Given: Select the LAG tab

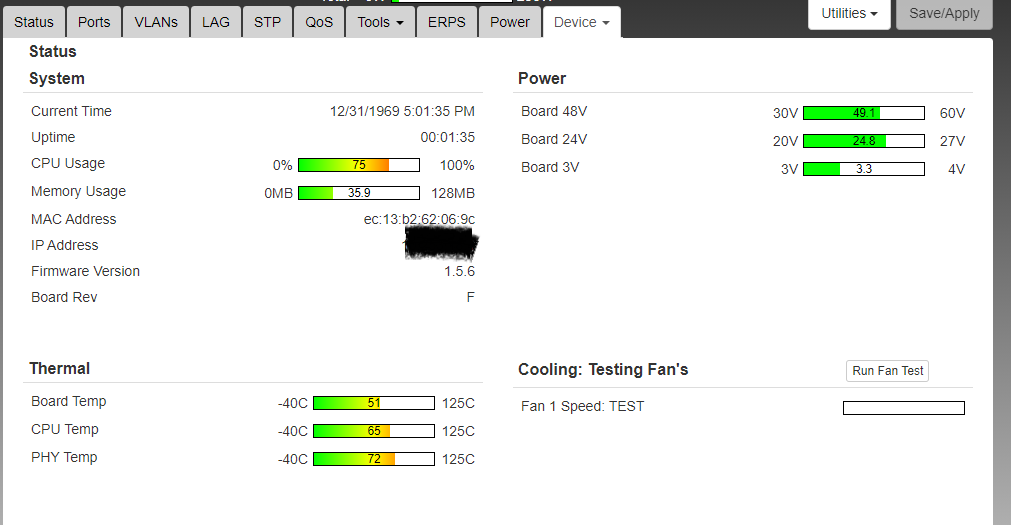Looking at the screenshot, I should [x=215, y=22].
